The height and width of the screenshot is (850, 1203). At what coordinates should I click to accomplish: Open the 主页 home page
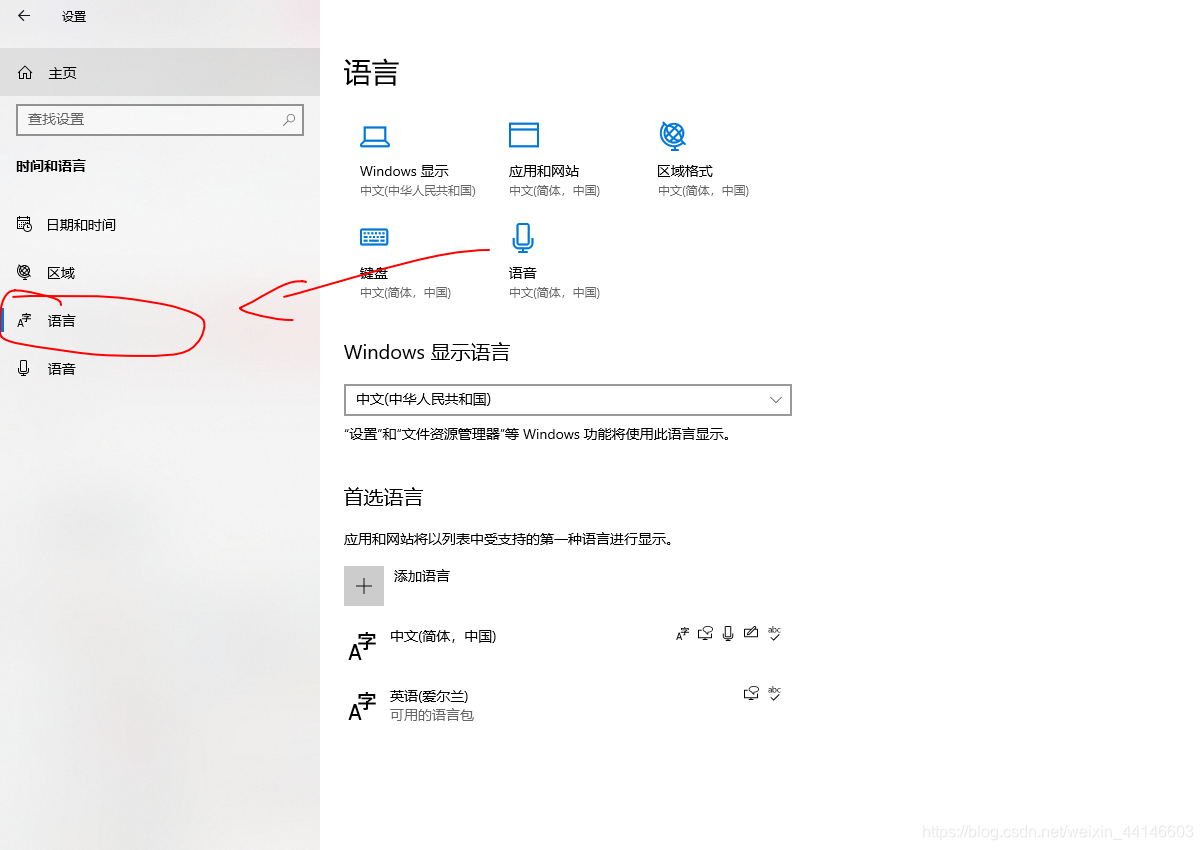tap(160, 73)
